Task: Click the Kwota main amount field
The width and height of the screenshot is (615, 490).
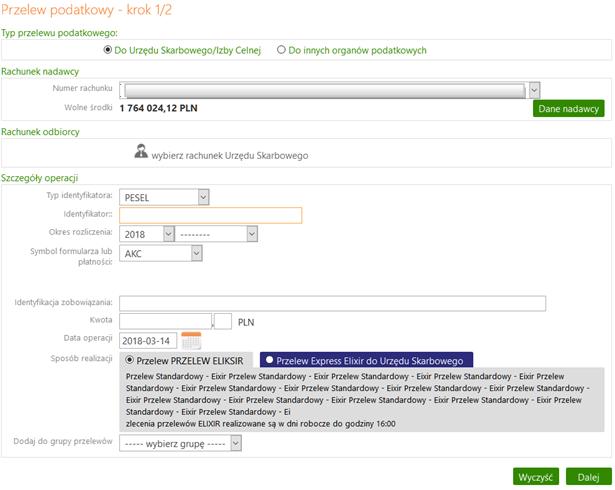Action: coord(166,321)
